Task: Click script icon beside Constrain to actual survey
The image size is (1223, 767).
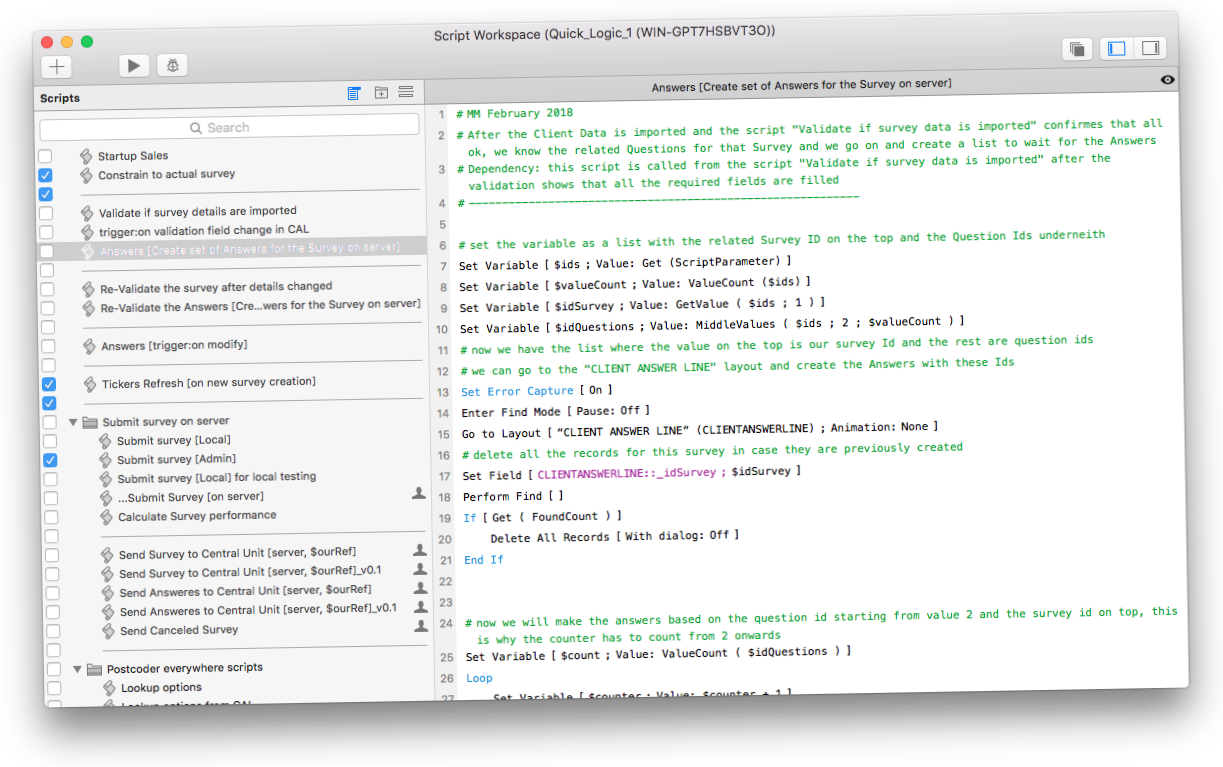Action: click(x=86, y=175)
